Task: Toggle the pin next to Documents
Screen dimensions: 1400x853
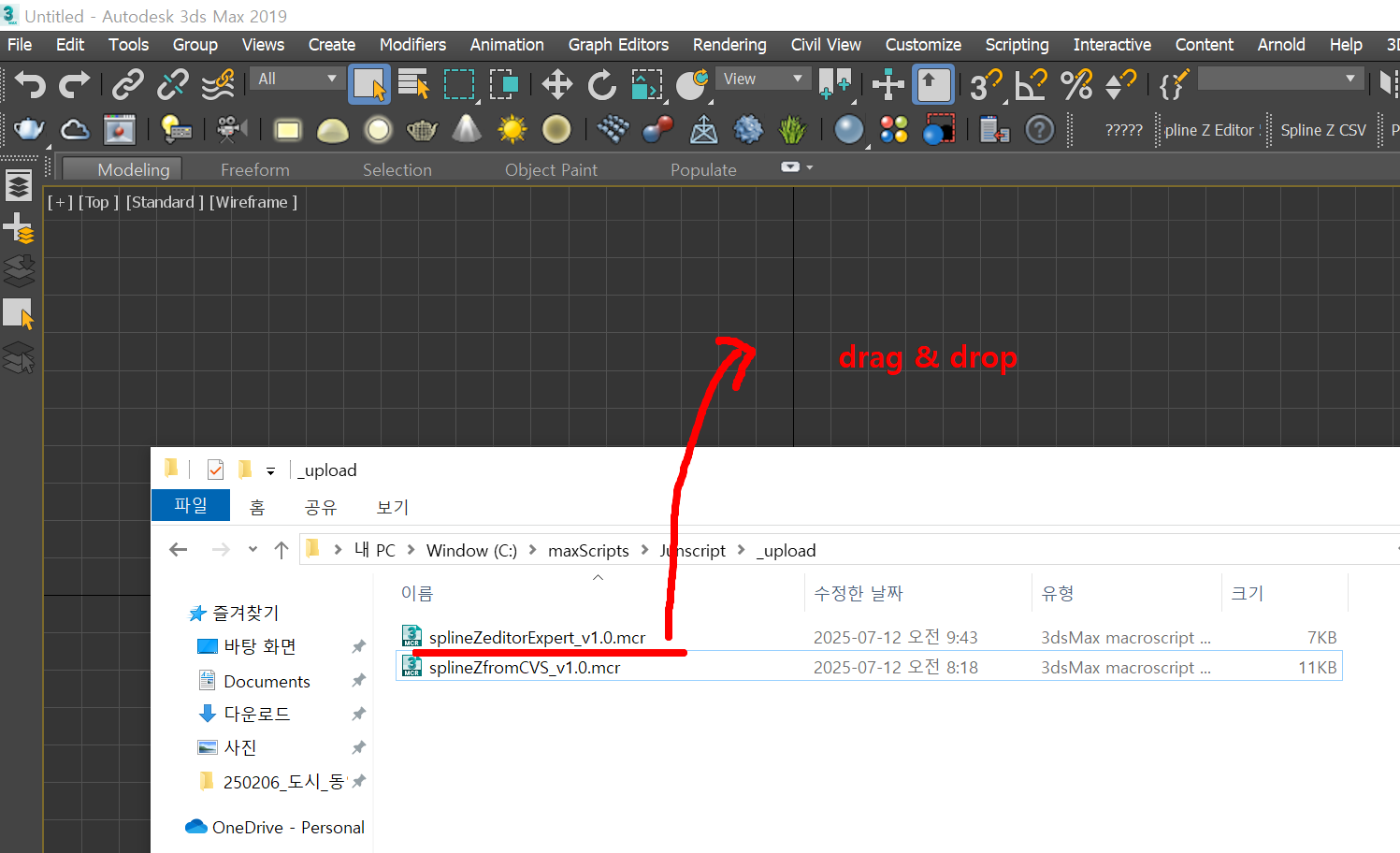Action: 358,681
